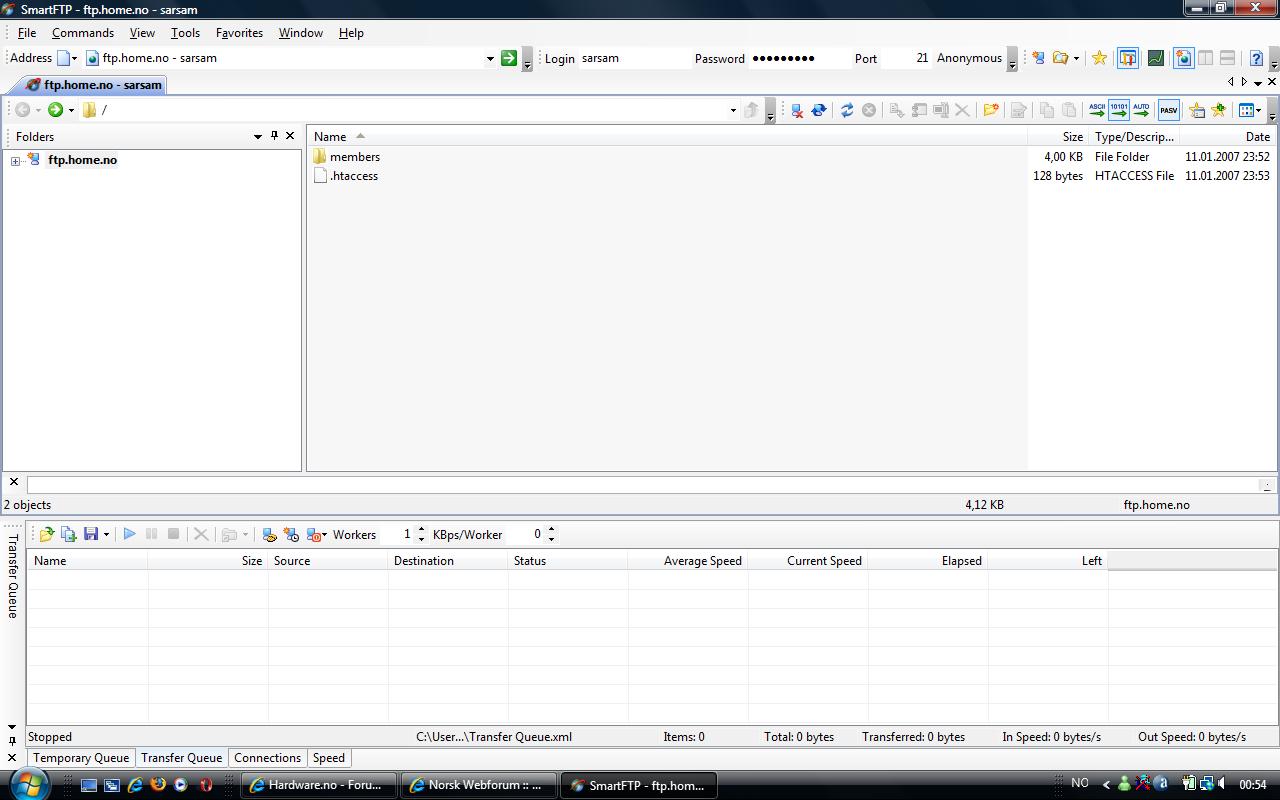Sort file list by Size column header
1280x800 pixels.
[1059, 137]
